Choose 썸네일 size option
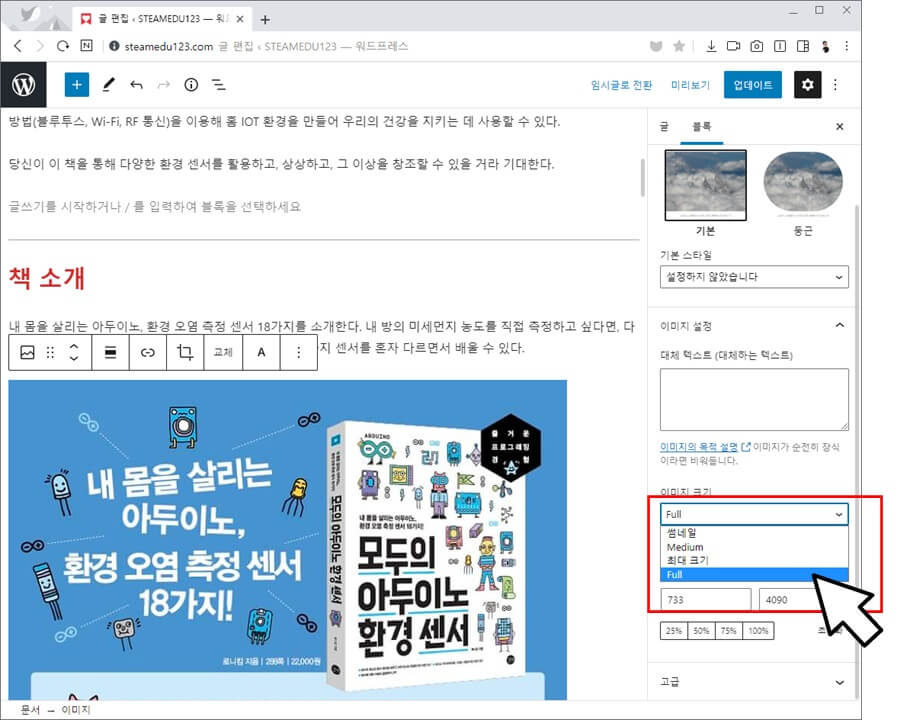 (754, 533)
